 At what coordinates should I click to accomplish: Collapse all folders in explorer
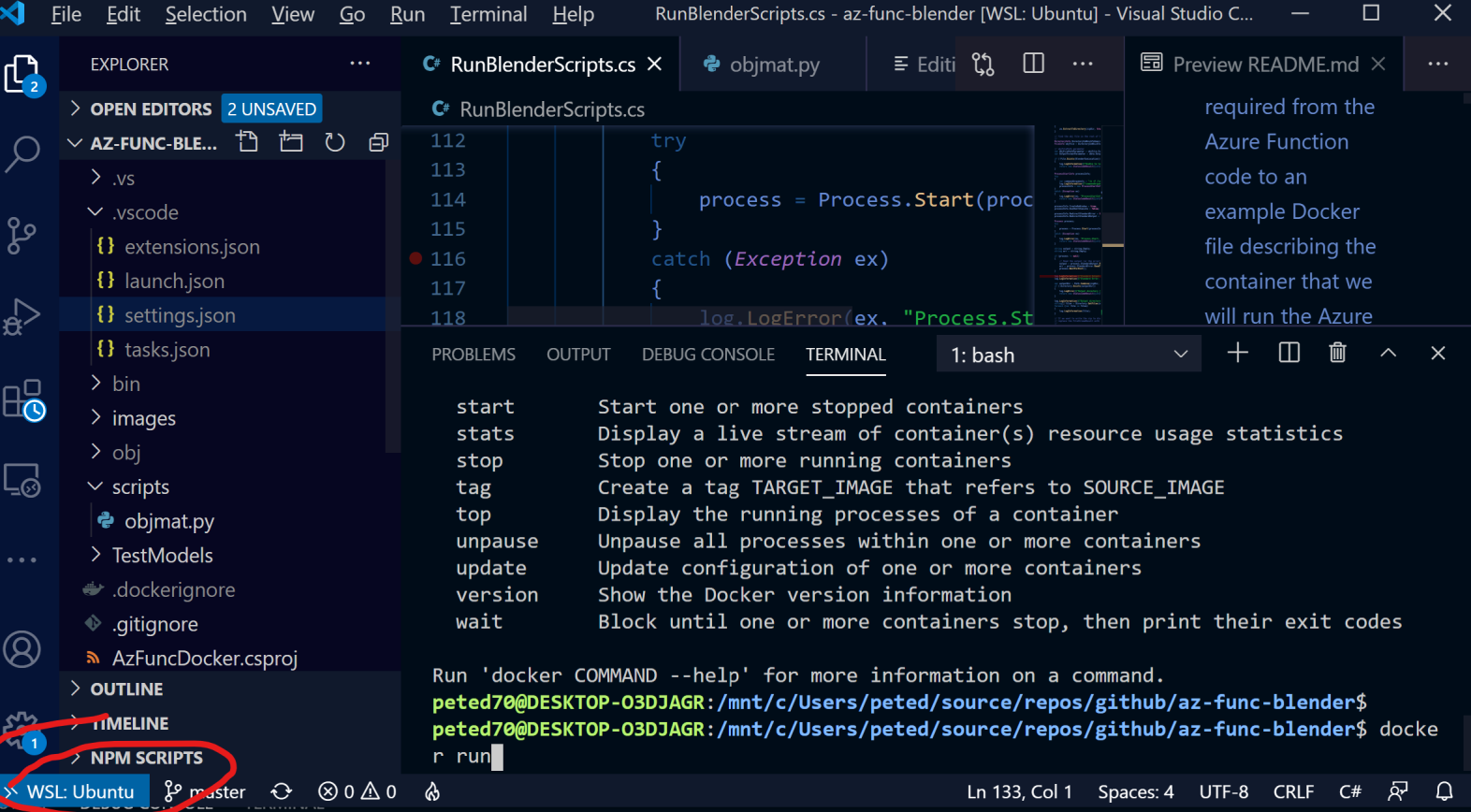click(379, 142)
